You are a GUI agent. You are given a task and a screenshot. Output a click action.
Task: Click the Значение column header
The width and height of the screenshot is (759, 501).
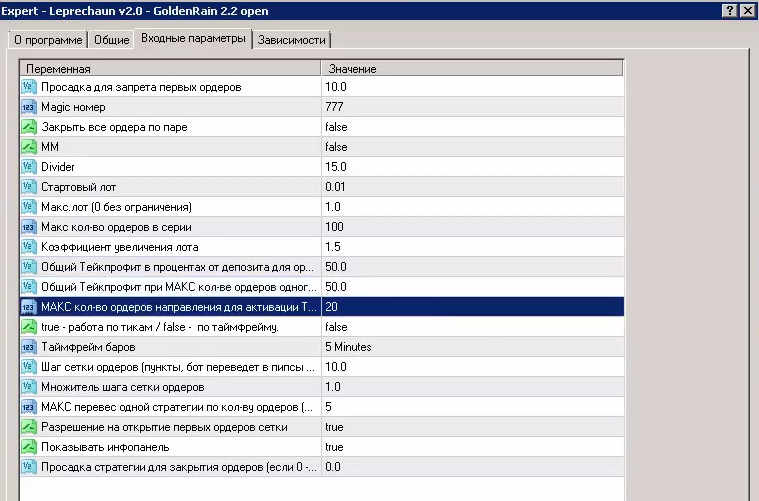[470, 68]
